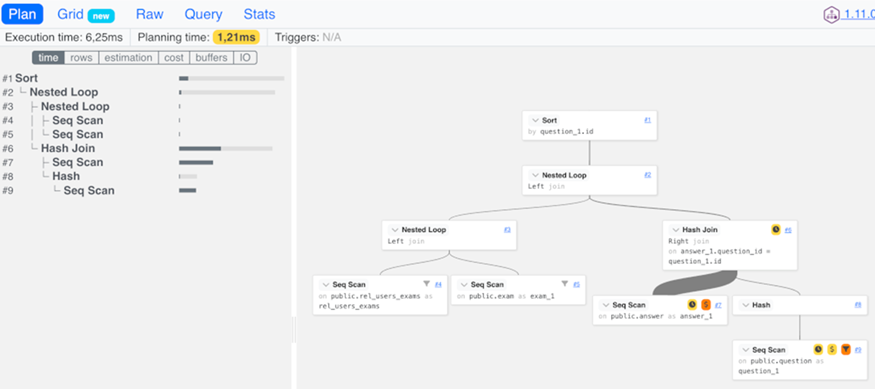The height and width of the screenshot is (390, 875).
Task: Switch to the Query tab
Action: [204, 15]
